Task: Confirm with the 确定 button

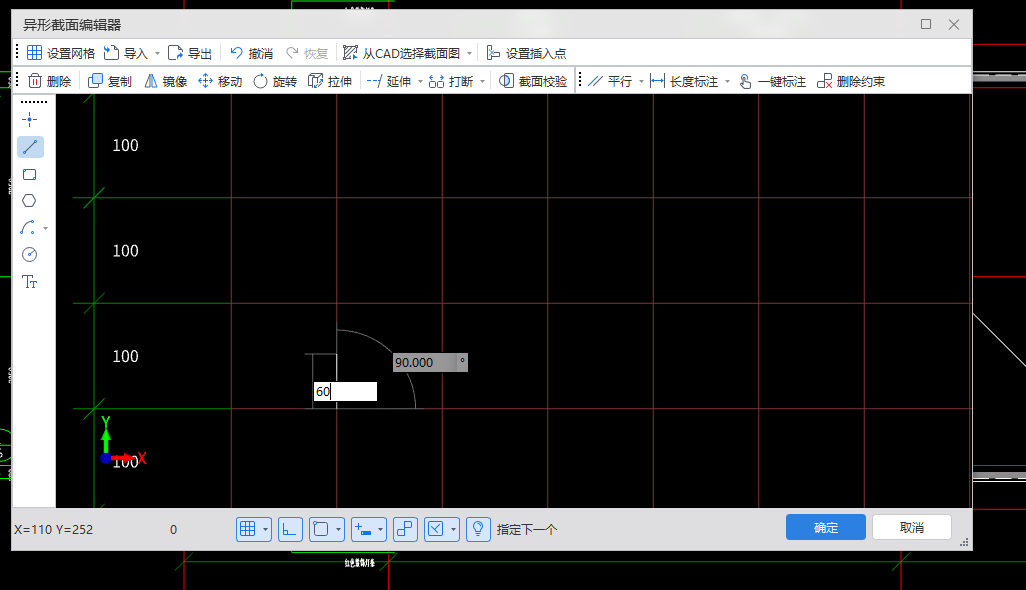Action: coord(826,527)
